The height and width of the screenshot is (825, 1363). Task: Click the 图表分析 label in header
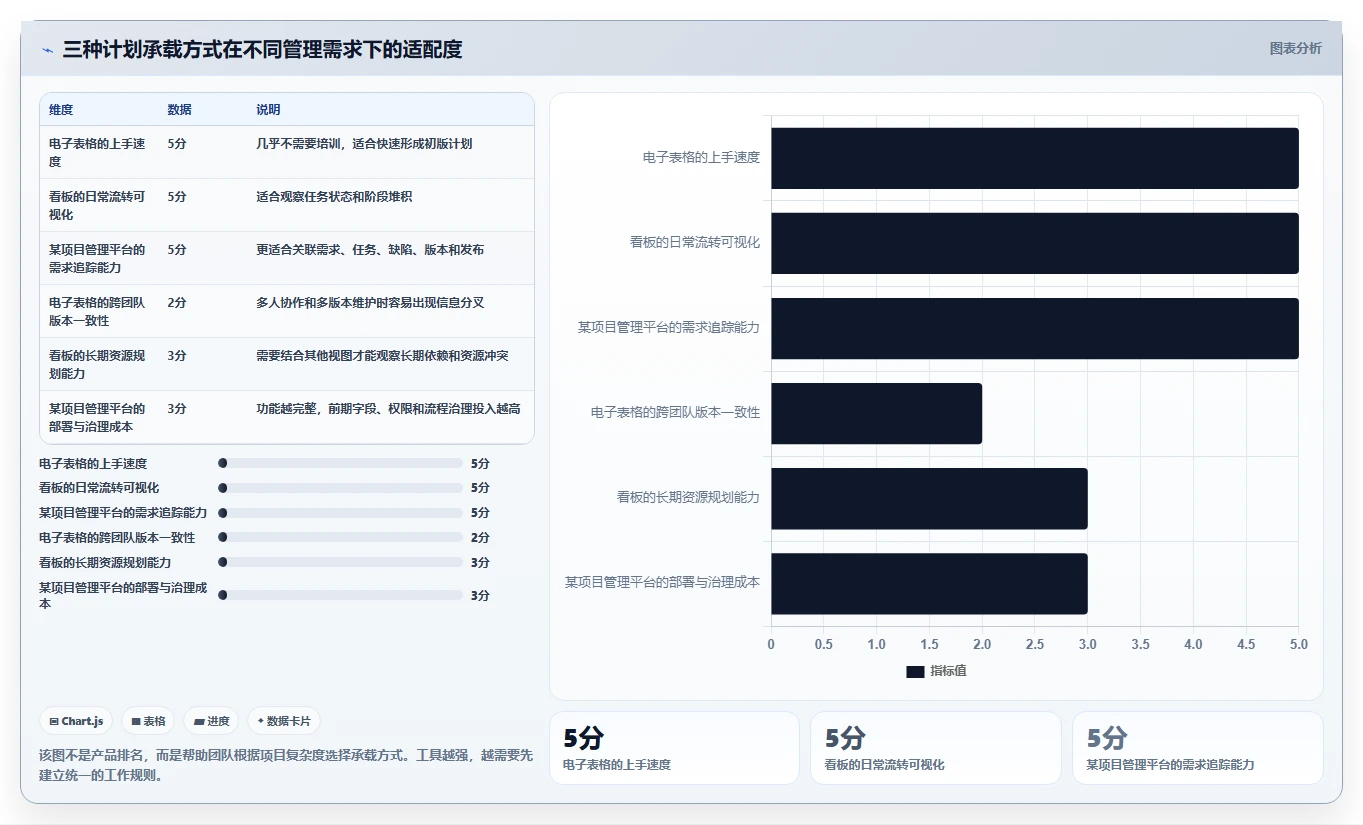pos(1295,49)
